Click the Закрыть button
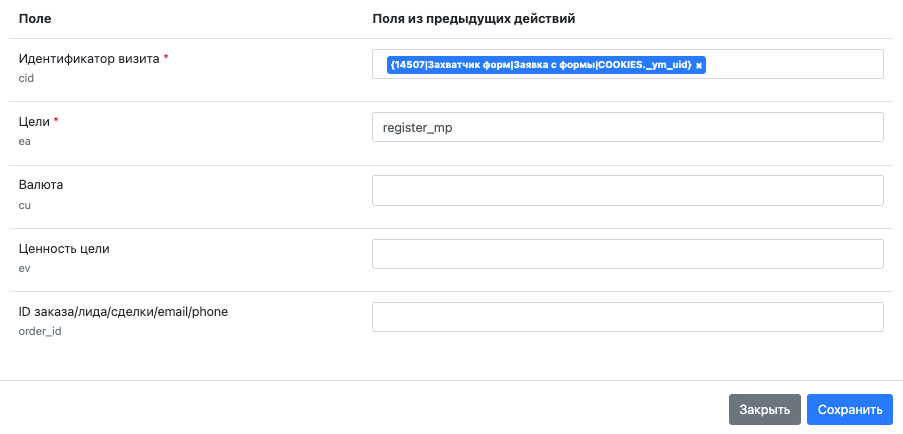903x434 pixels. pos(765,410)
